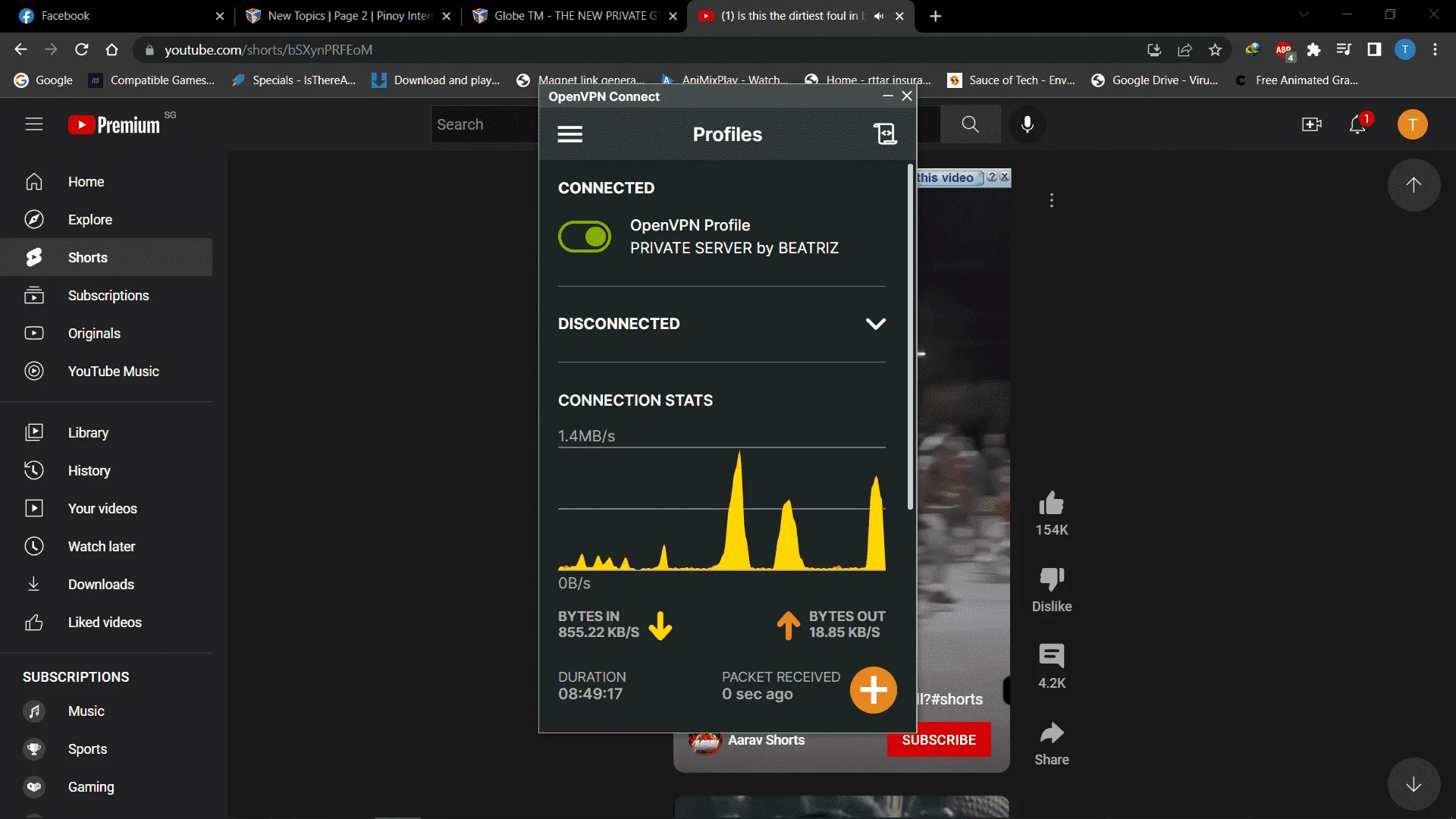Like the short with thumbs up

coord(1052,504)
